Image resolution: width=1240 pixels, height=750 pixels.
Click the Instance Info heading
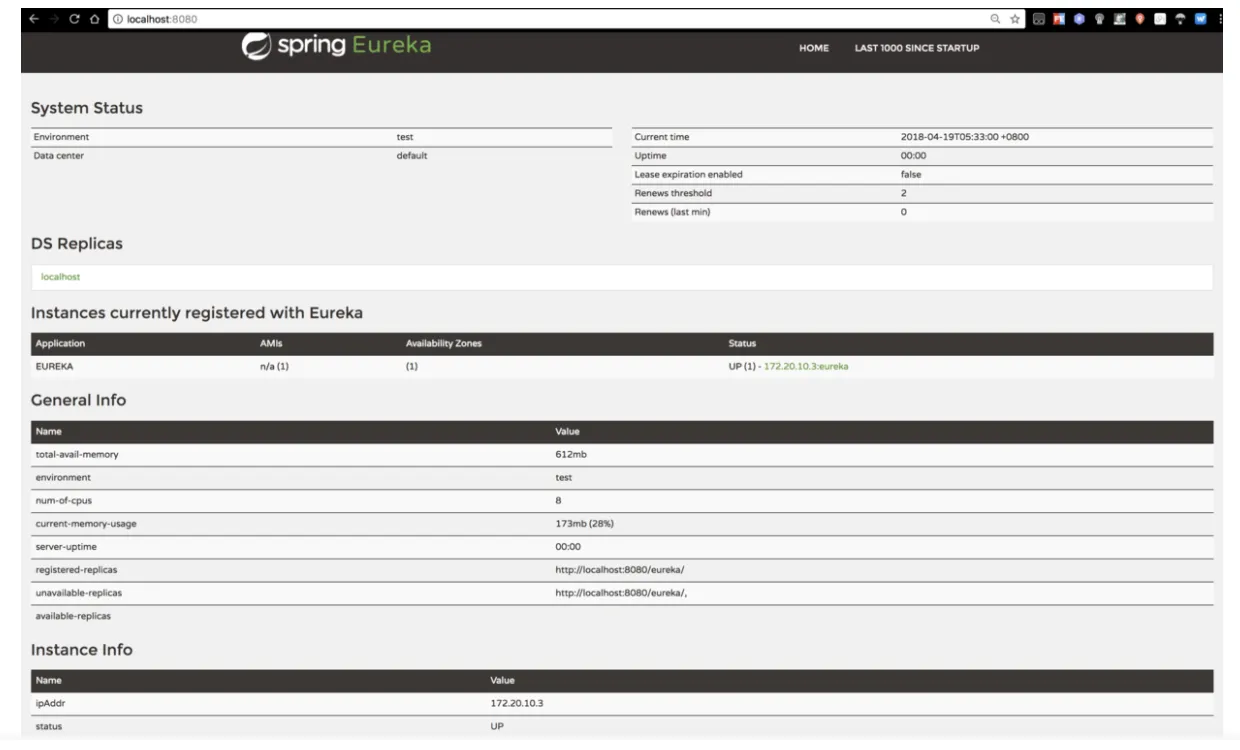click(82, 649)
